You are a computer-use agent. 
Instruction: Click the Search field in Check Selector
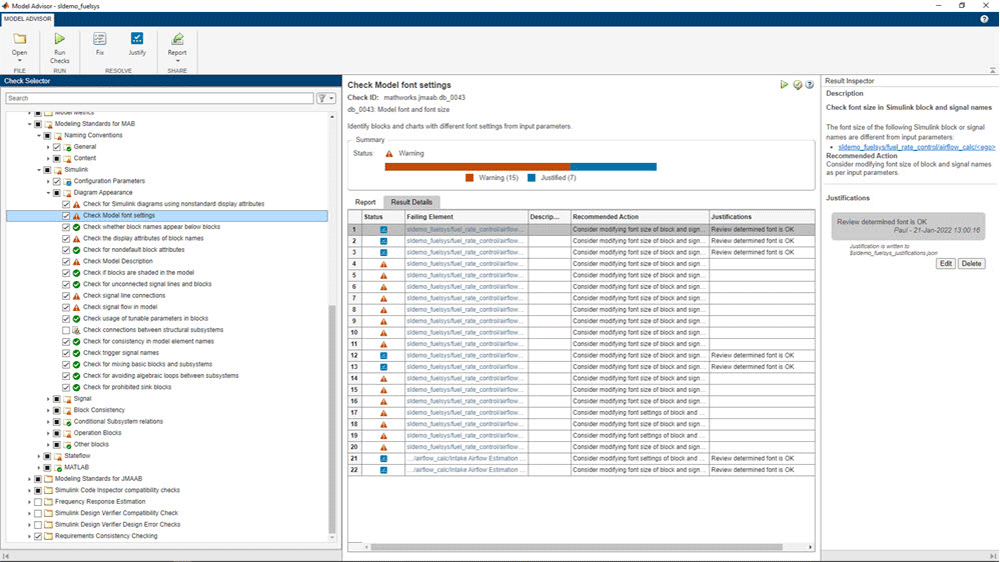(160, 99)
